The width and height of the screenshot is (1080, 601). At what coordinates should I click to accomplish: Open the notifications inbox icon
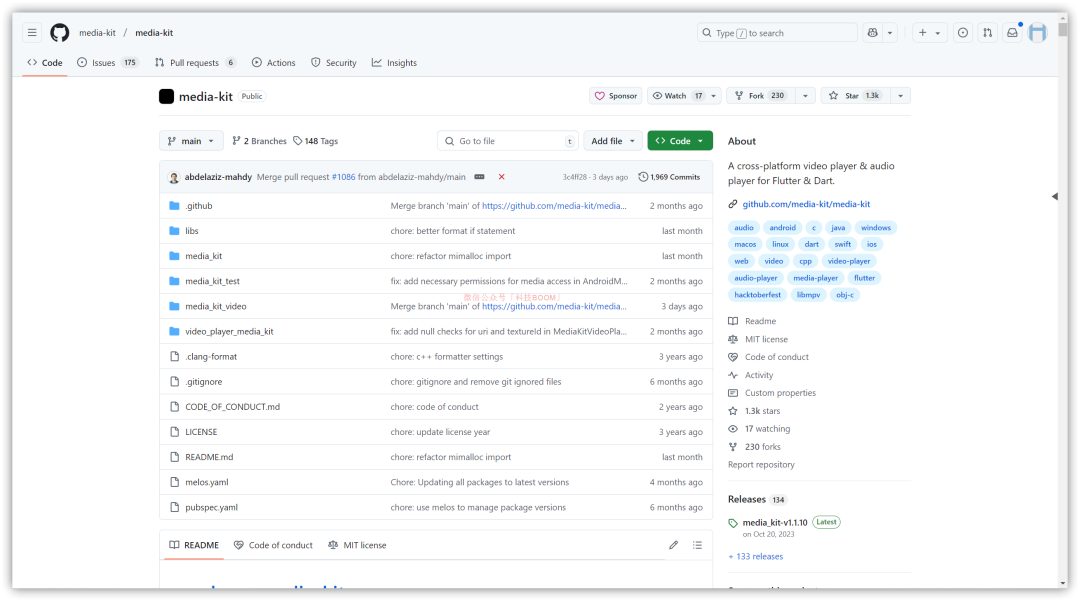(1012, 32)
